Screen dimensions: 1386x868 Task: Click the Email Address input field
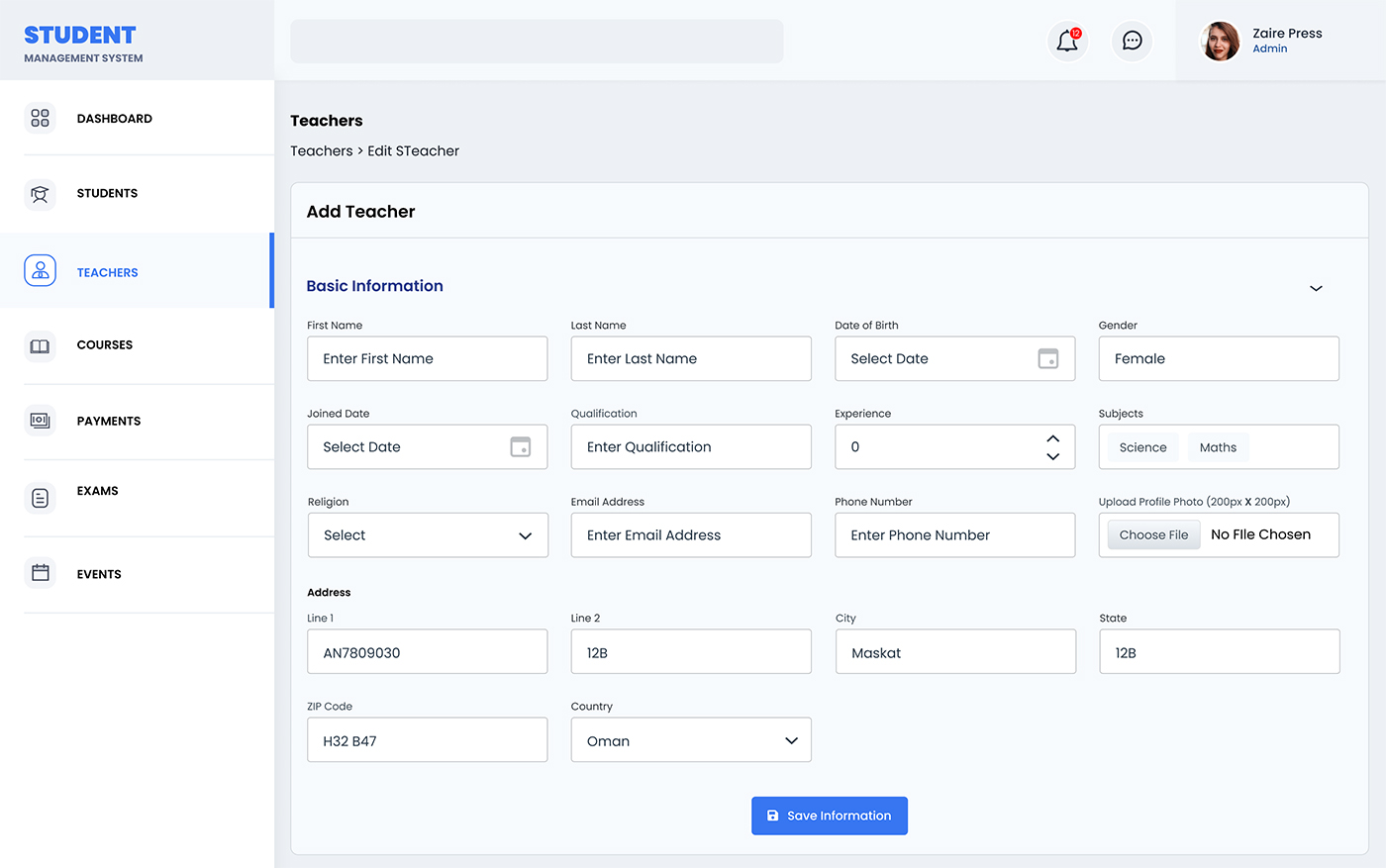click(690, 535)
